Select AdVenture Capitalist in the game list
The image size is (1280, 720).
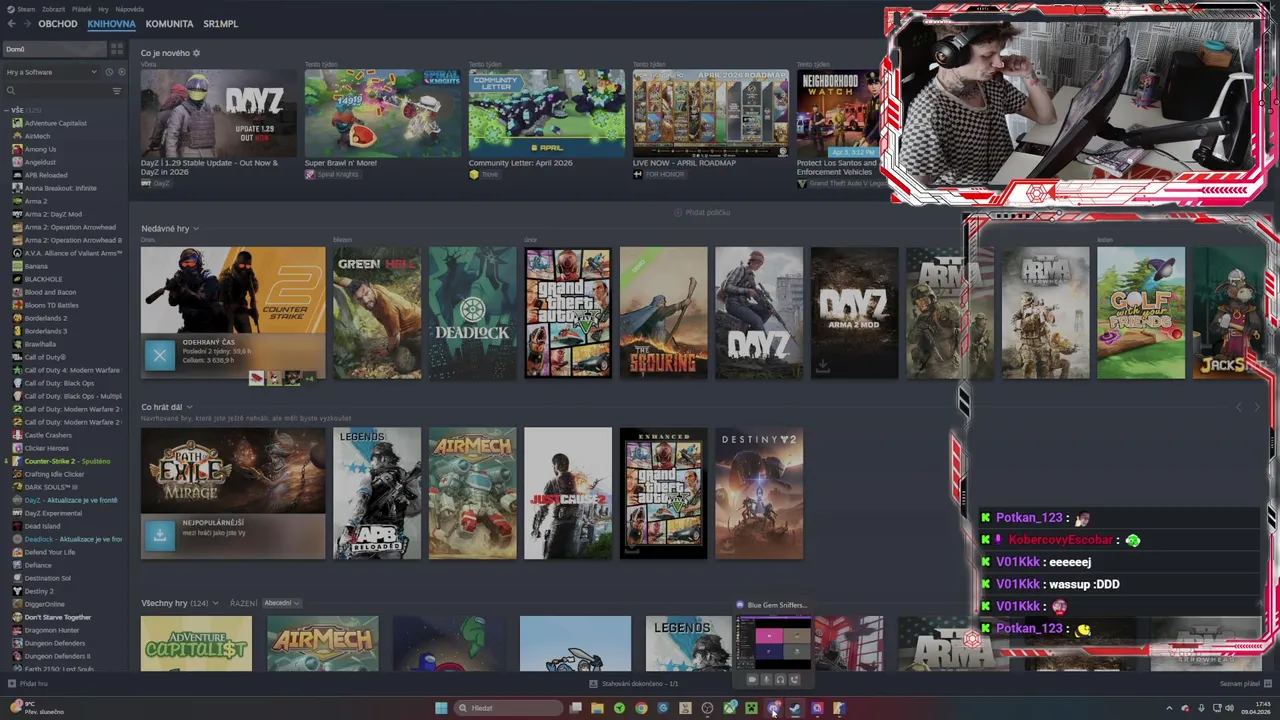click(x=56, y=123)
